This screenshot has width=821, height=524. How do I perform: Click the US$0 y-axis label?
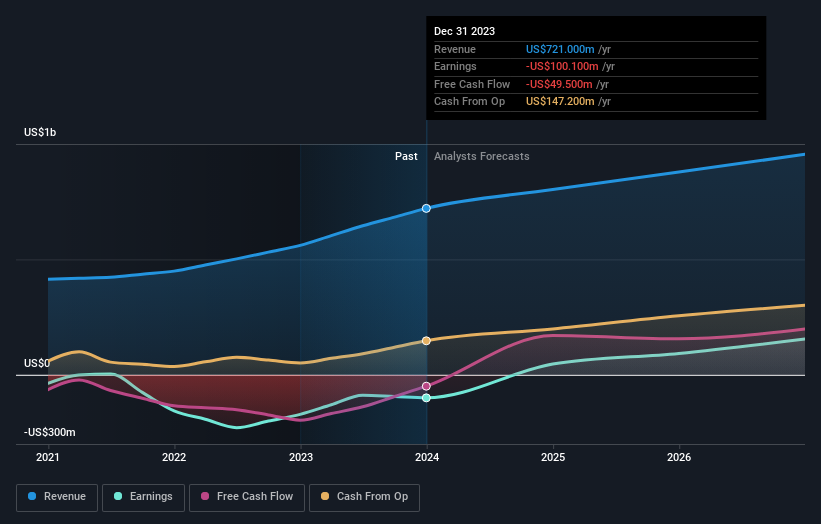click(37, 363)
